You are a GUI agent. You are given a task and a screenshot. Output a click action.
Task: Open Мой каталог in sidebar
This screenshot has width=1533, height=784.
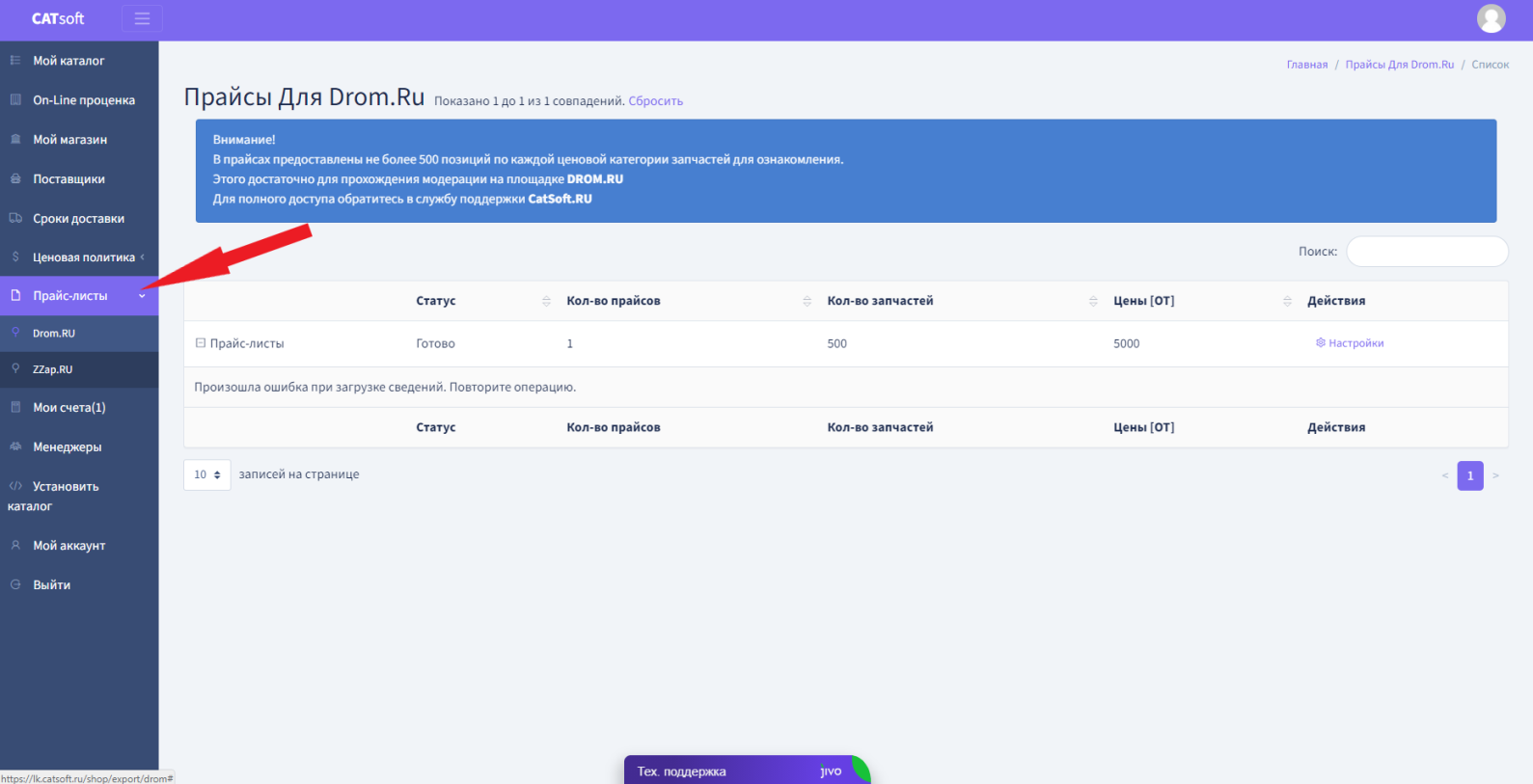coord(68,61)
